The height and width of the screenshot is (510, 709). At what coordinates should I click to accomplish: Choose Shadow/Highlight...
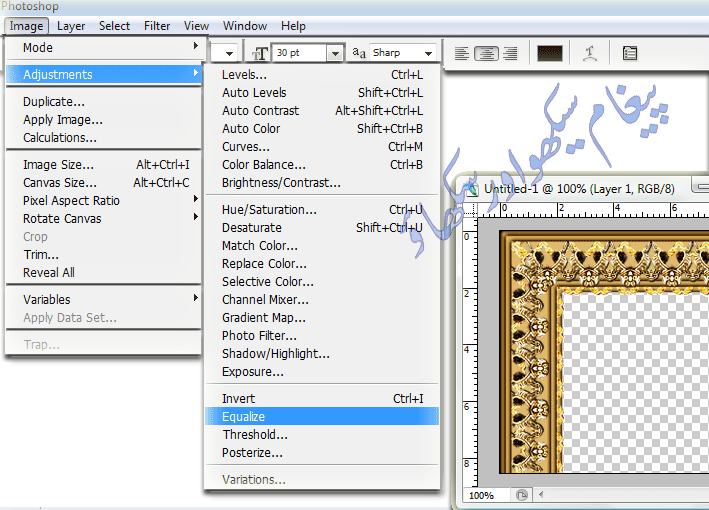click(322, 354)
